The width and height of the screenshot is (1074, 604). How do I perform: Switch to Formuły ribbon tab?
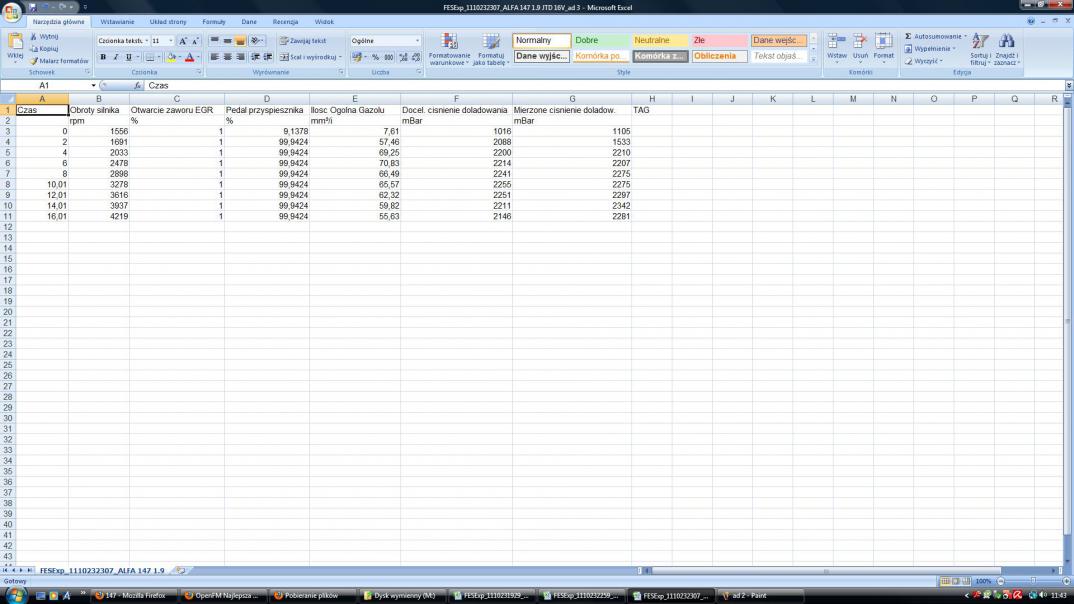(214, 22)
